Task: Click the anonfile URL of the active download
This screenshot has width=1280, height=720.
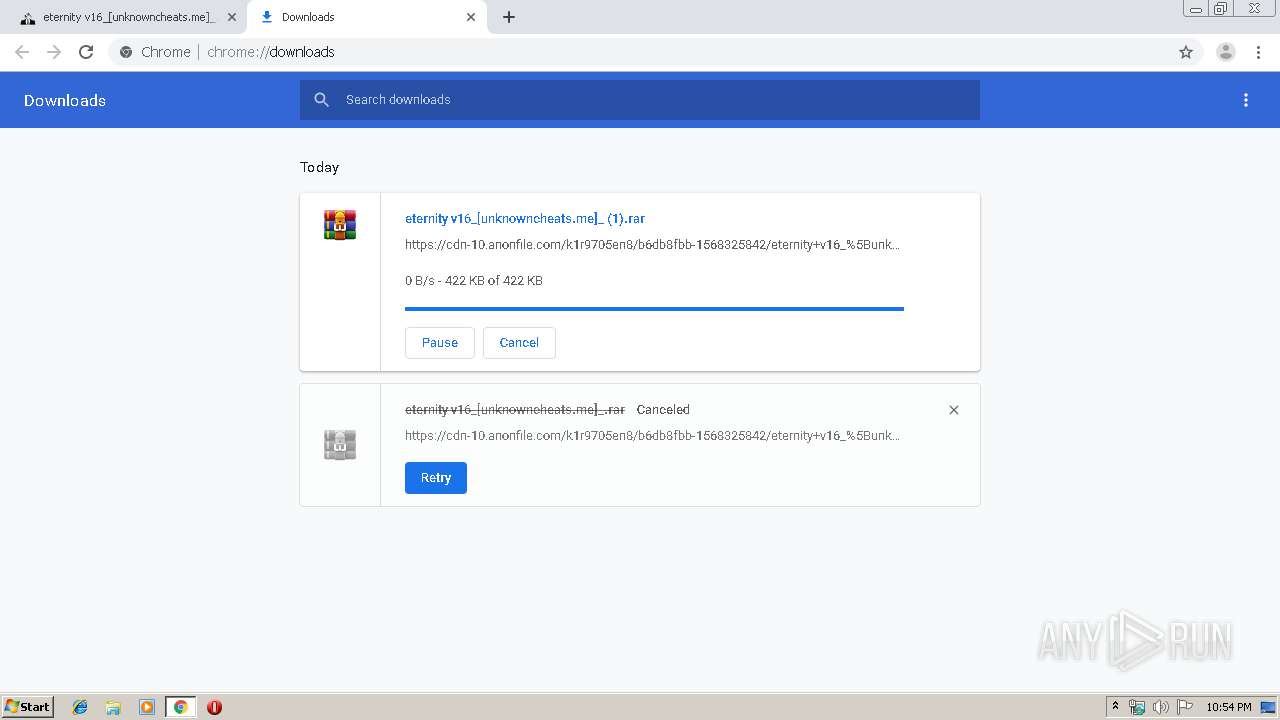Action: tap(652, 245)
